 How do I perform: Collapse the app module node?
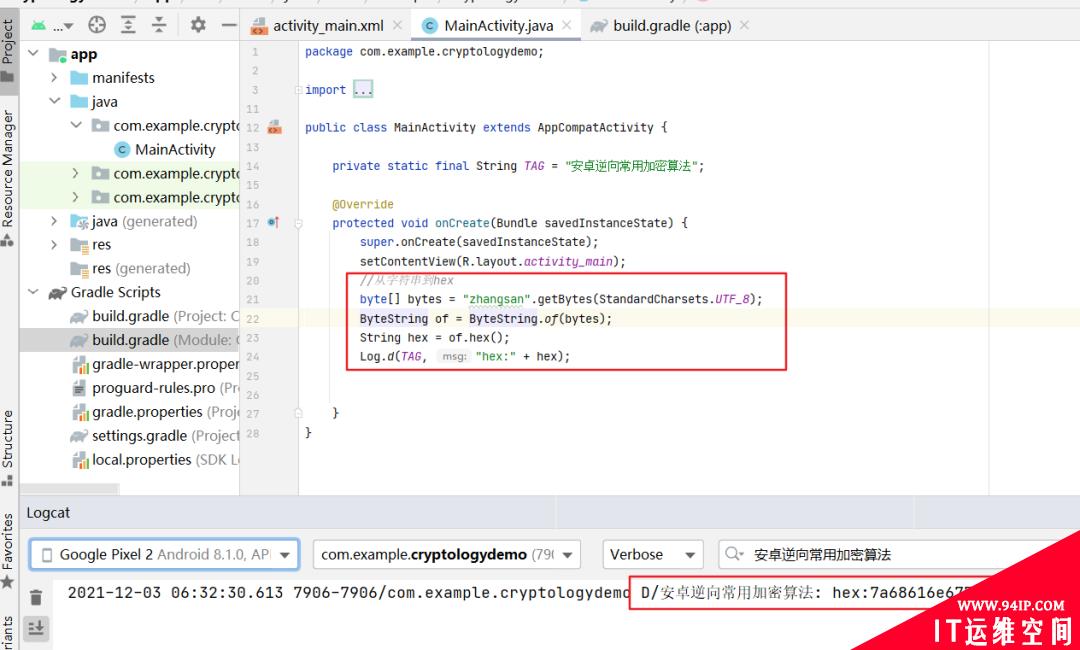pos(33,54)
